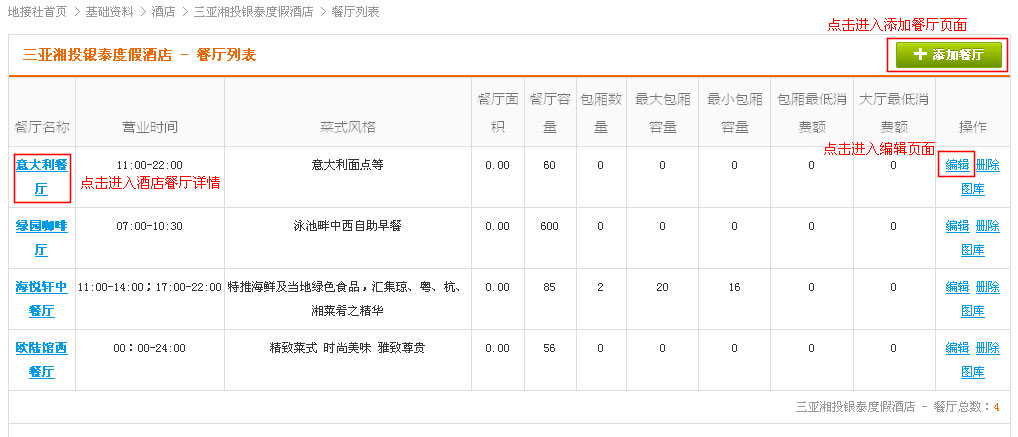The width and height of the screenshot is (1018, 437).
Task: Open gallery for 意大利餐厅
Action: (972, 188)
